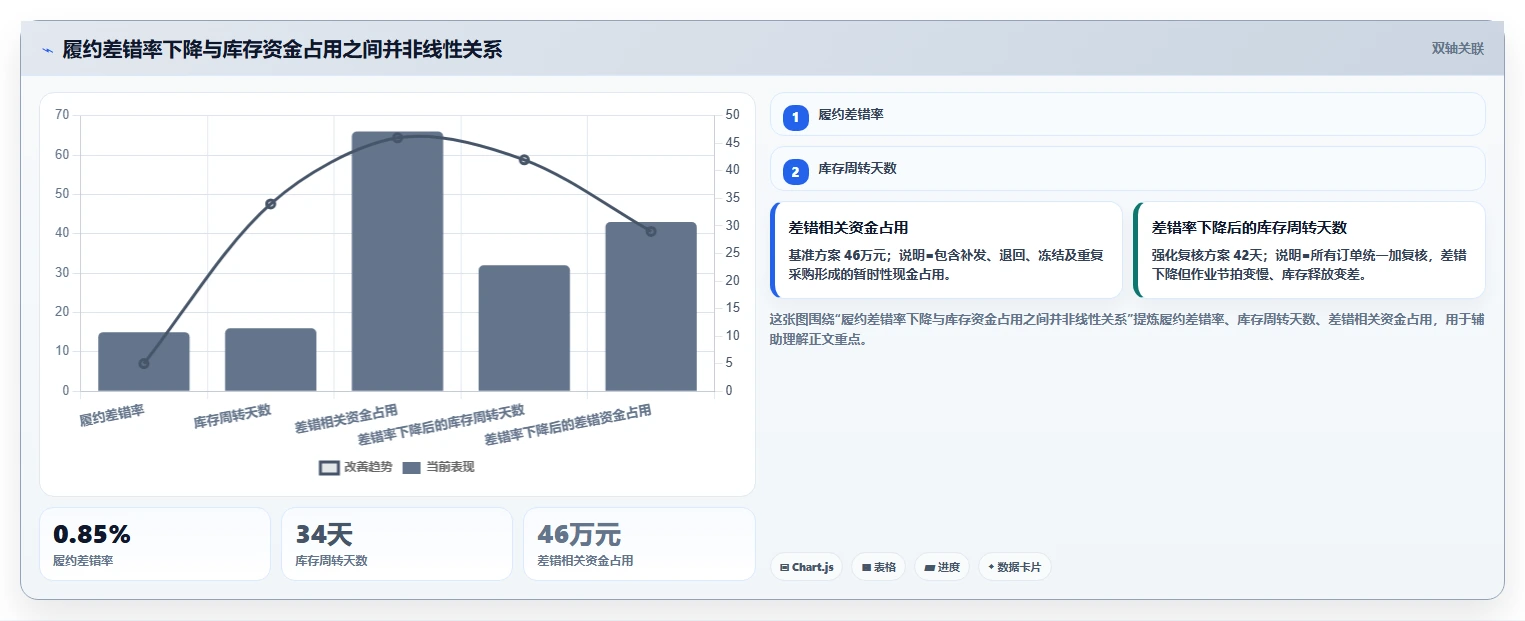Click the icon inside the 进度 tag

929,568
